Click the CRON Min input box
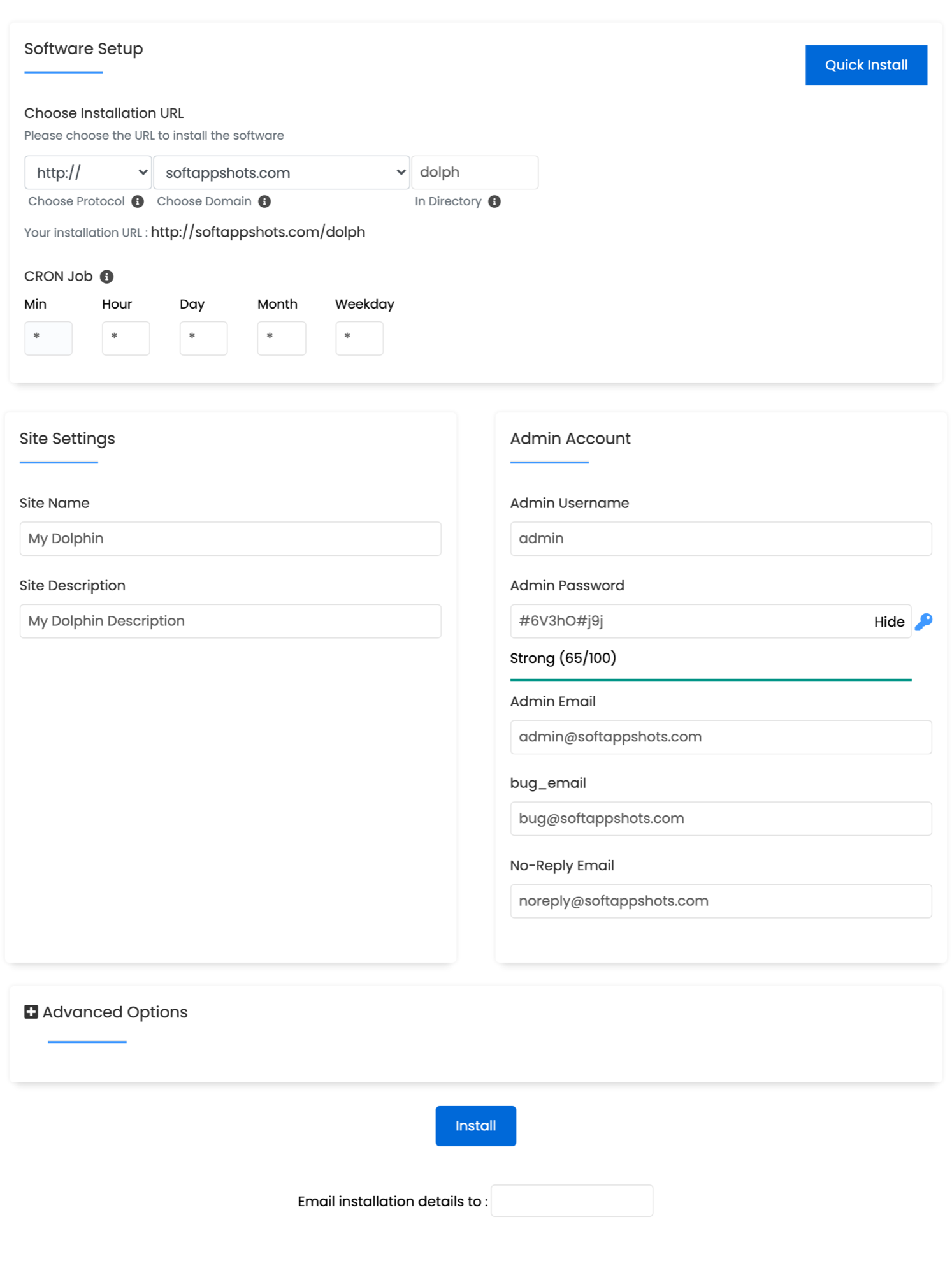The width and height of the screenshot is (952, 1275). (x=48, y=338)
